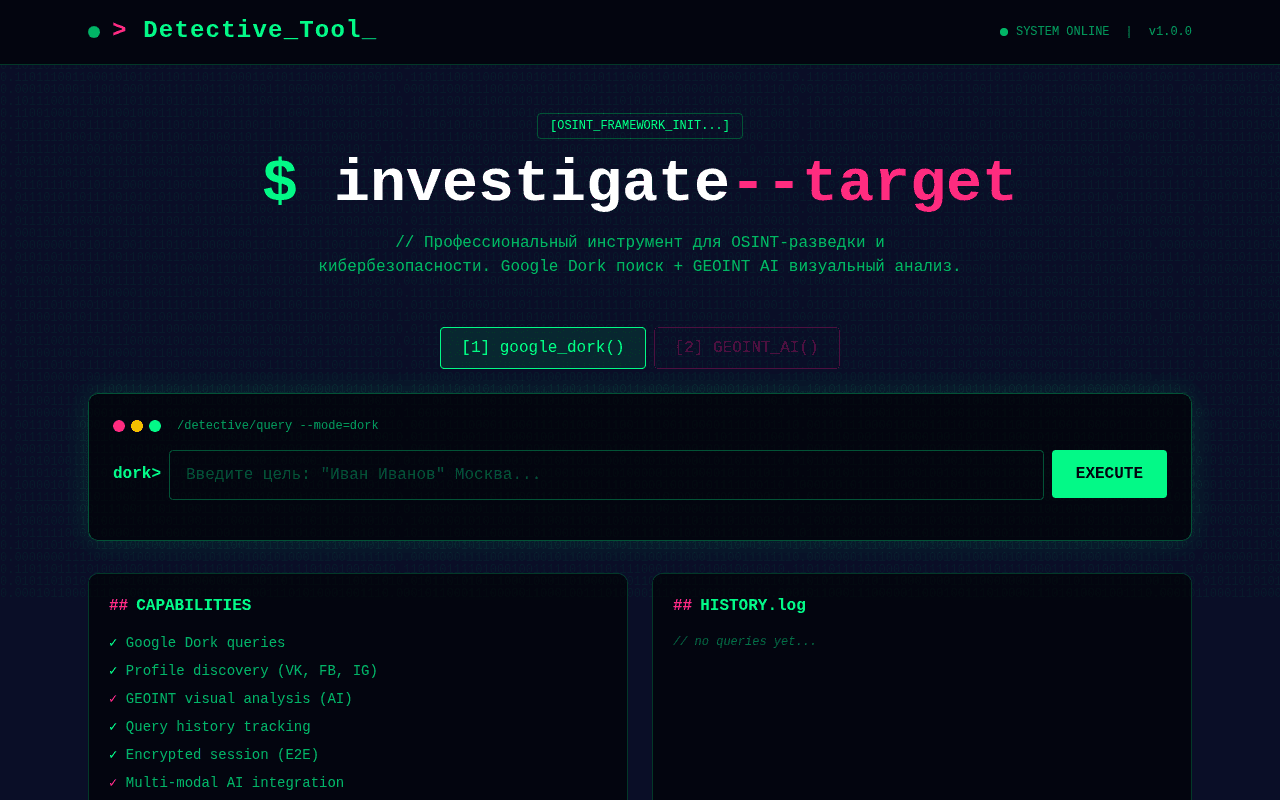Screen dimensions: 1280x800
Task: Click 'Query history tracking' list item
Action: [210, 727]
